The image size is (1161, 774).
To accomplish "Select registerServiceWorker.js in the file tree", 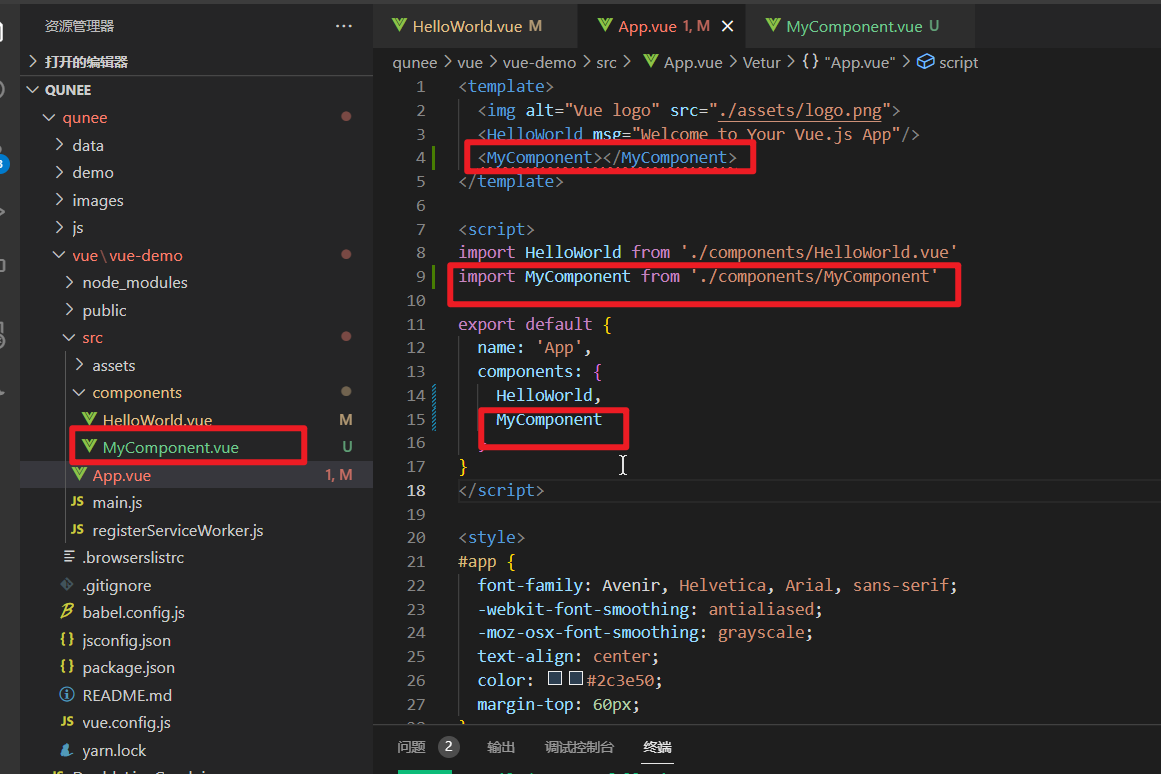I will pos(177,530).
